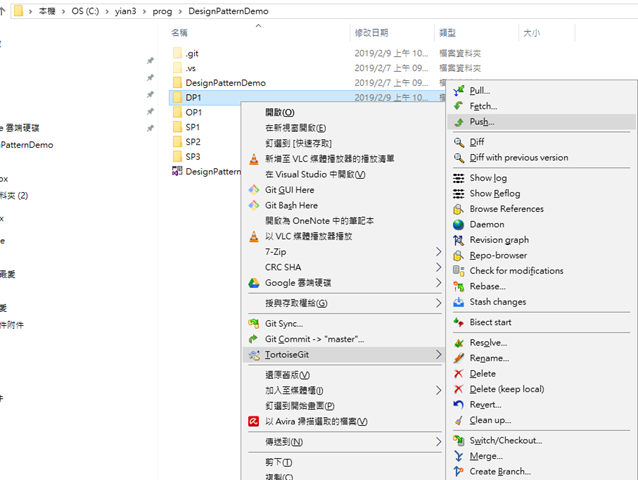Expand the Google 雲端硬碟 submenu arrow
Screen dimensions: 638x480
[x=438, y=283]
